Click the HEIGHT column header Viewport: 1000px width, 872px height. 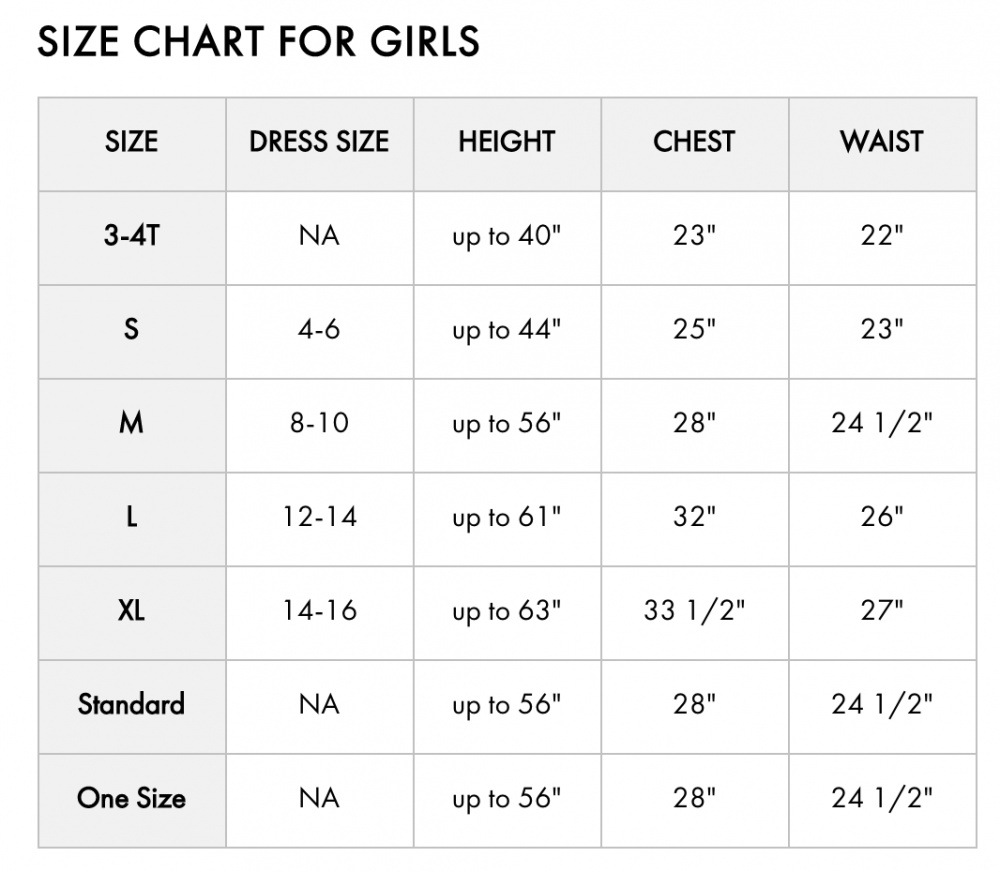[x=507, y=144]
